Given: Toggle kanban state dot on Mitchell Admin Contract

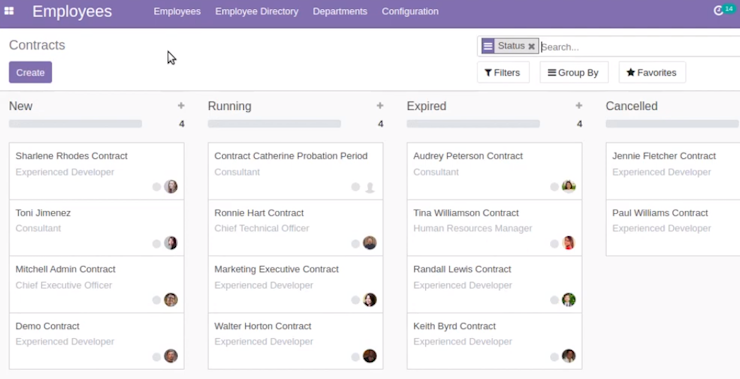Looking at the screenshot, I should (157, 300).
